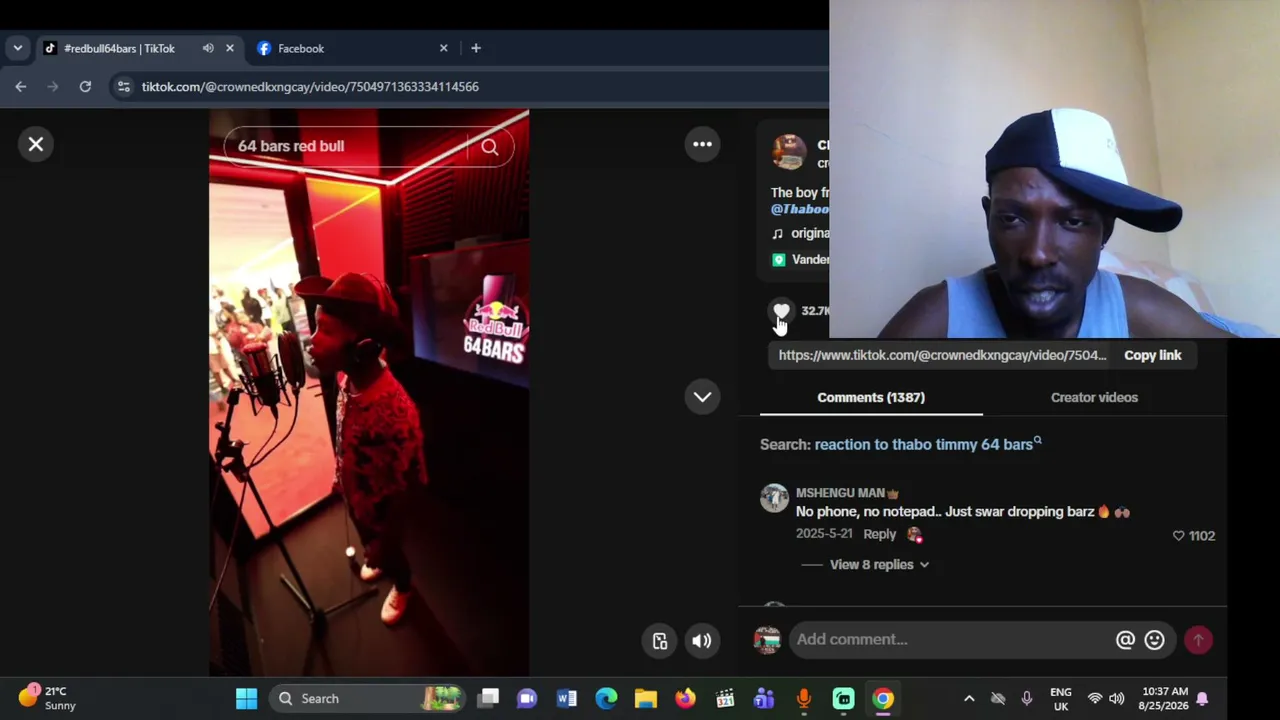Open the clapperboard media player taskbar icon
The width and height of the screenshot is (1280, 720).
(725, 699)
